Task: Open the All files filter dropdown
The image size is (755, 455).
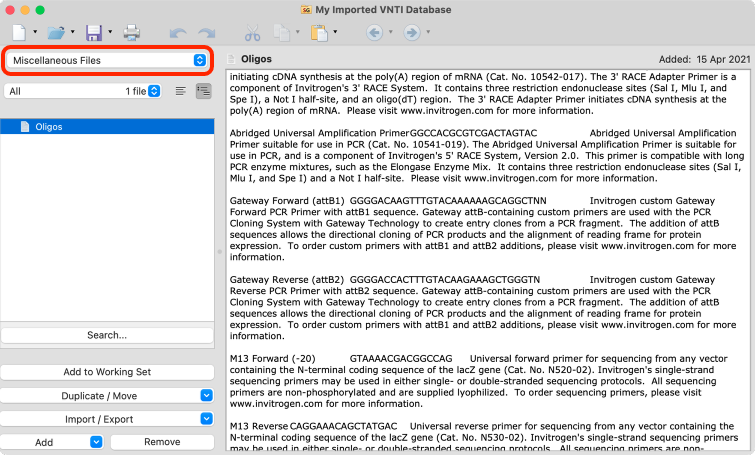Action: tap(83, 91)
